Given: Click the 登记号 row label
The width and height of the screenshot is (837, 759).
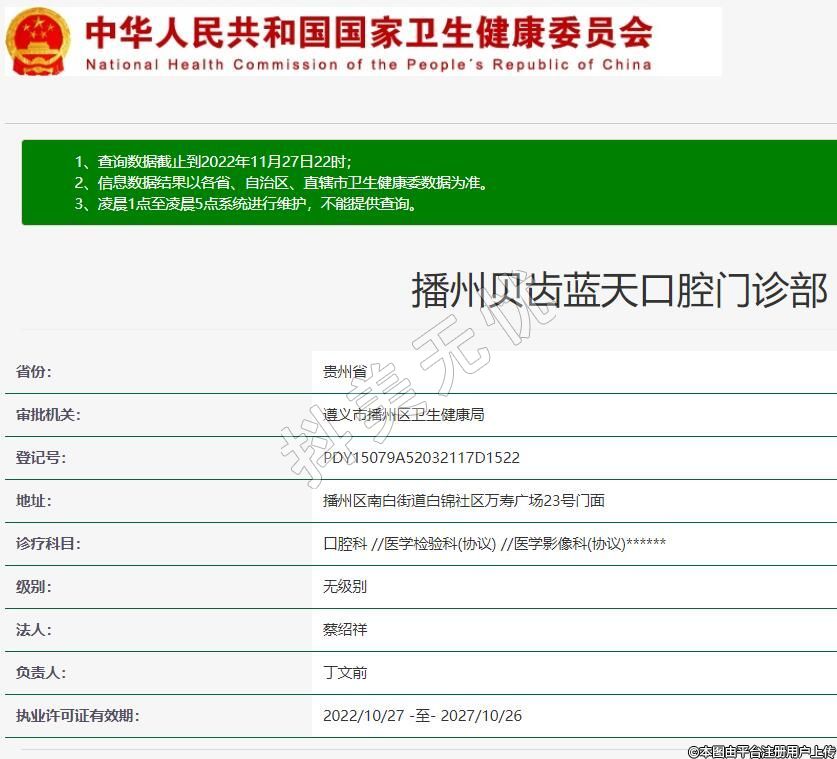Looking at the screenshot, I should coord(41,458).
